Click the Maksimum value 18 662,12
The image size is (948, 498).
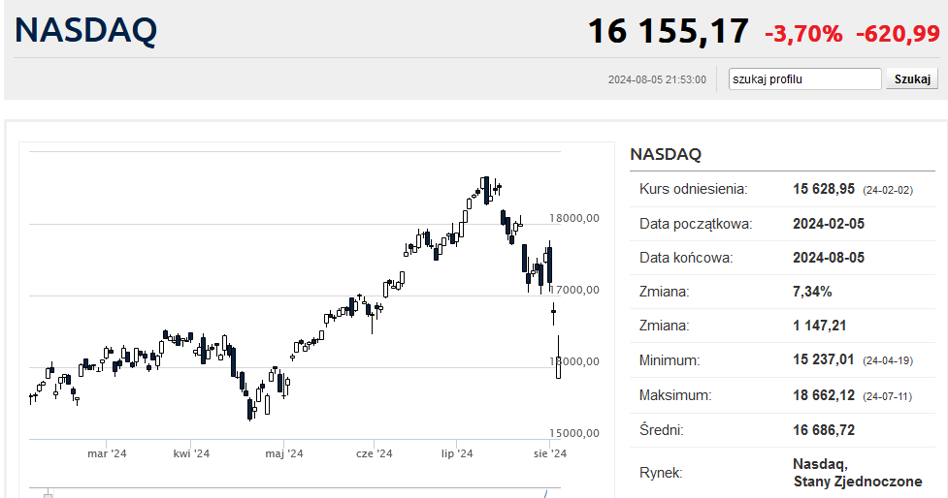(824, 395)
